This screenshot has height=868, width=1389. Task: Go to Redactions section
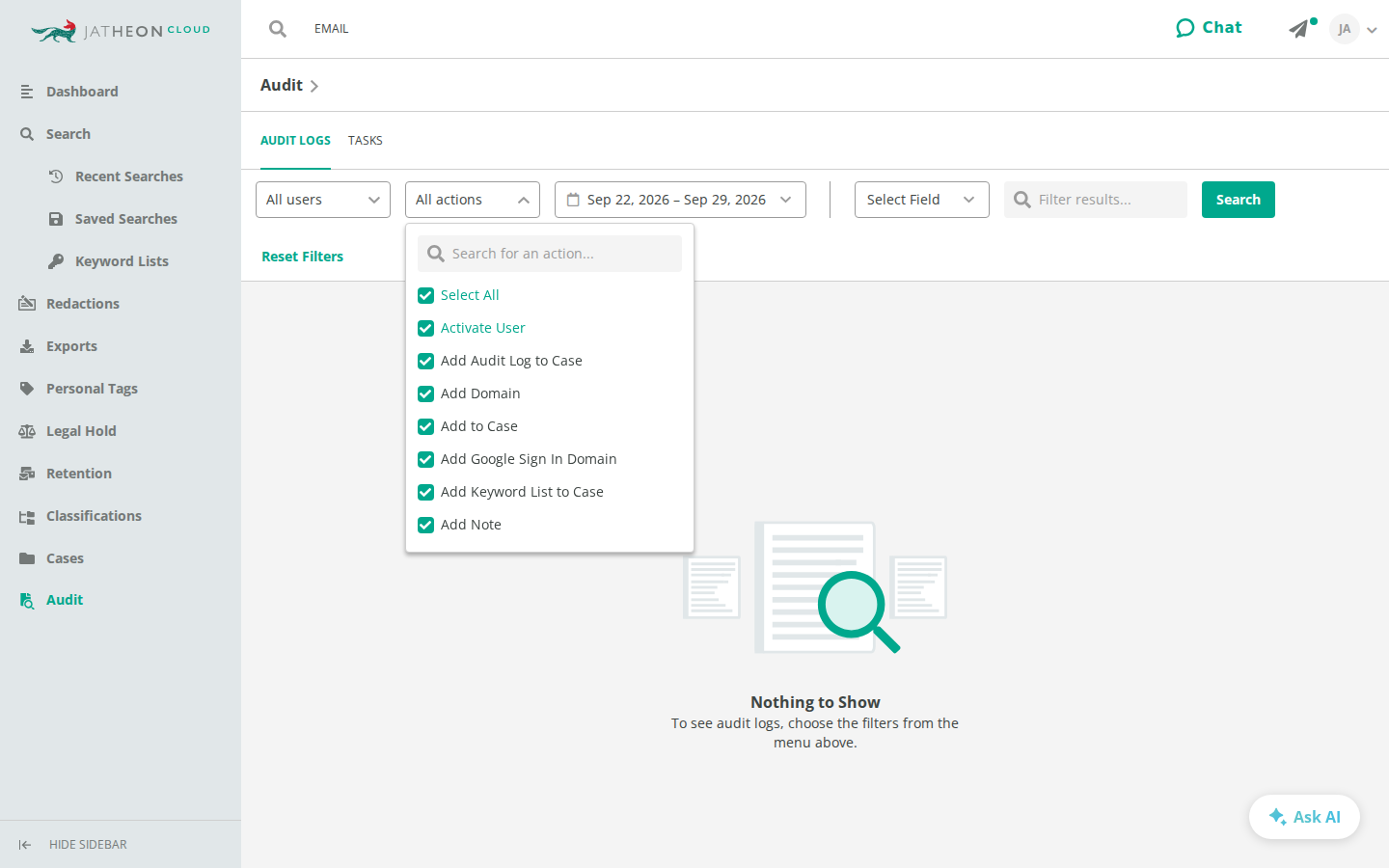83,304
